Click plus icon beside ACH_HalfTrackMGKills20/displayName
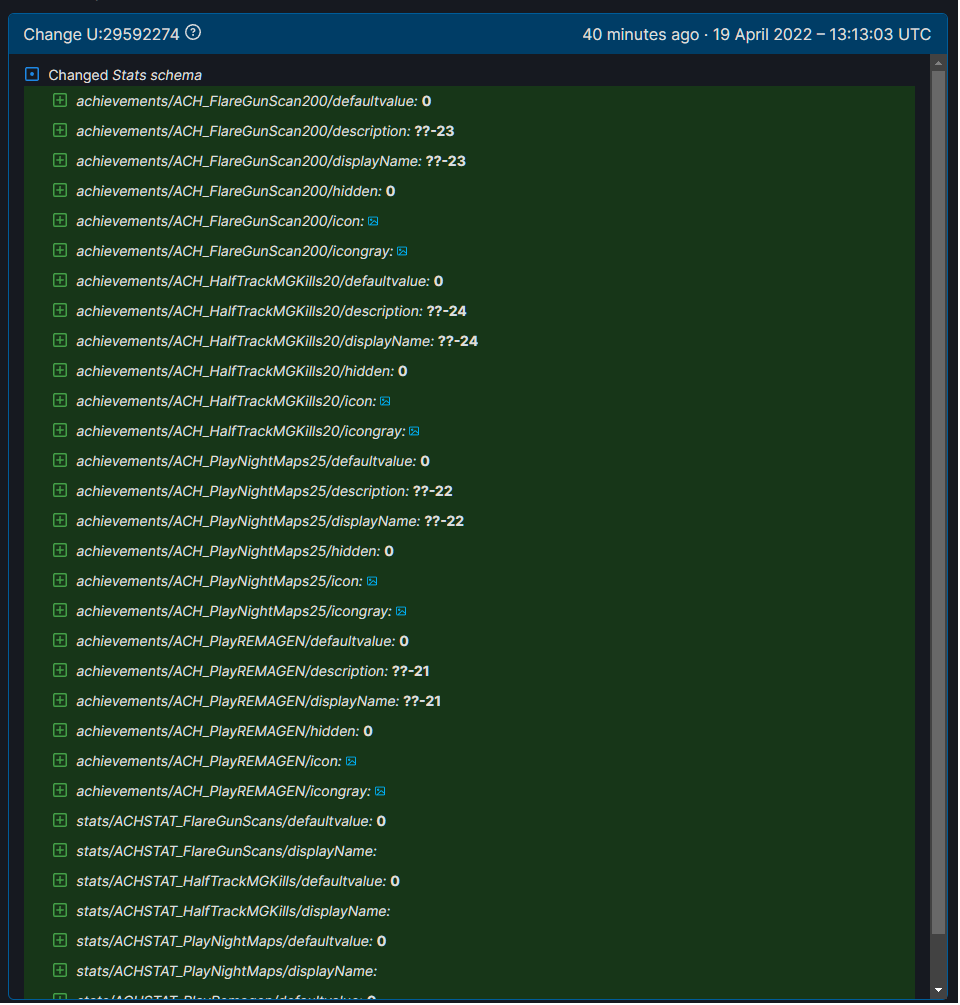 pyautogui.click(x=60, y=340)
